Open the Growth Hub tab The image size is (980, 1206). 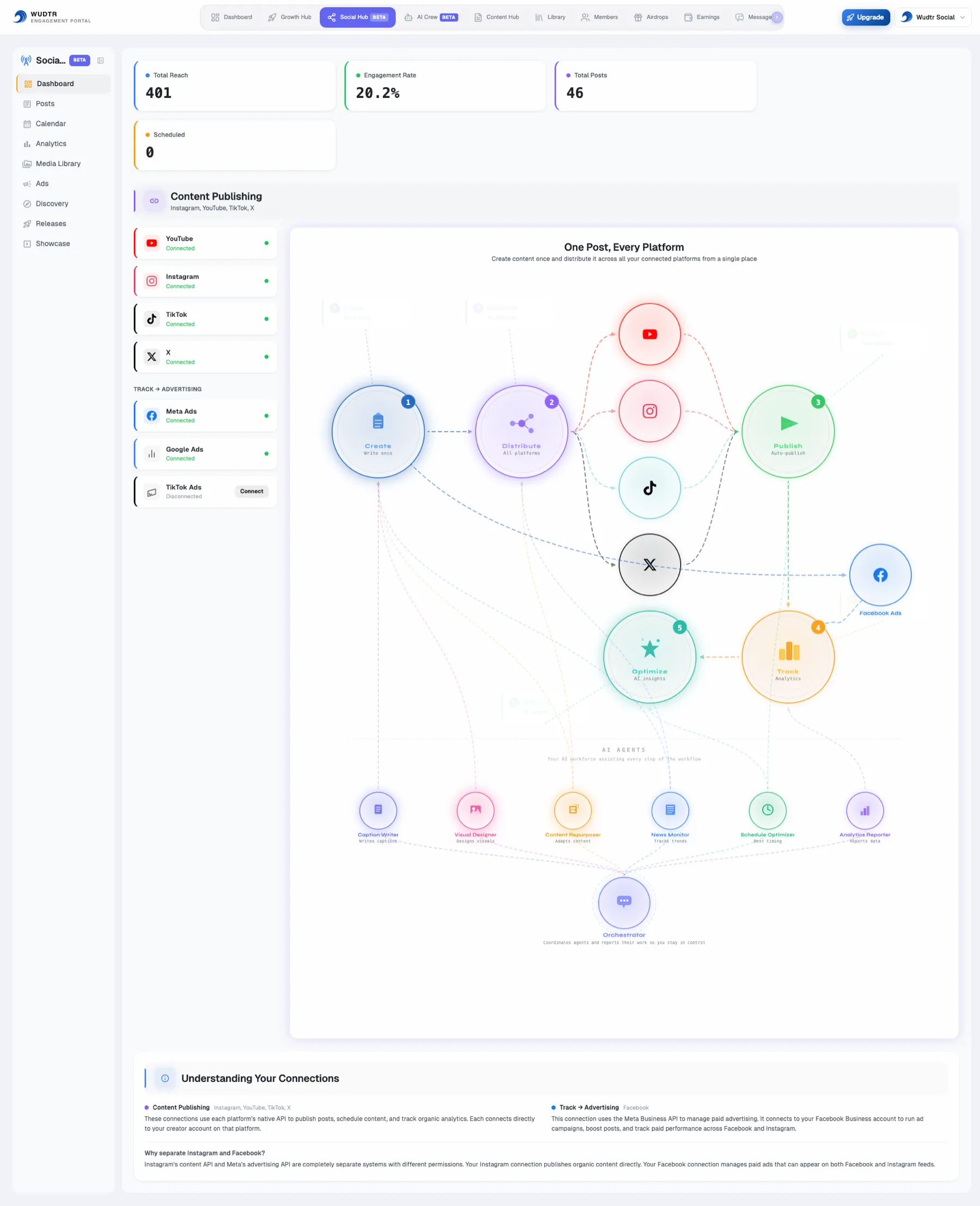coord(290,17)
